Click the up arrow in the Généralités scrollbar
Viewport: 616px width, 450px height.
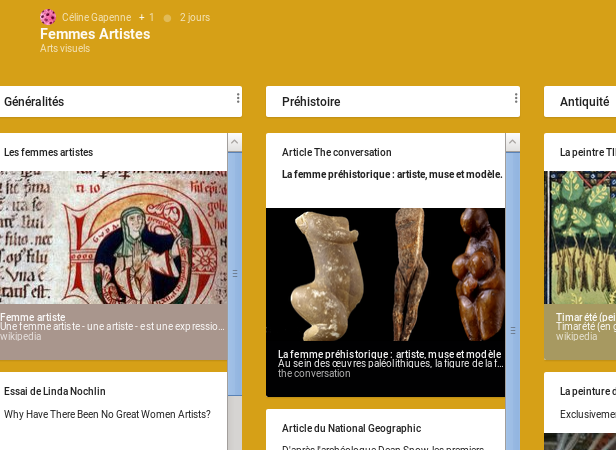(235, 142)
